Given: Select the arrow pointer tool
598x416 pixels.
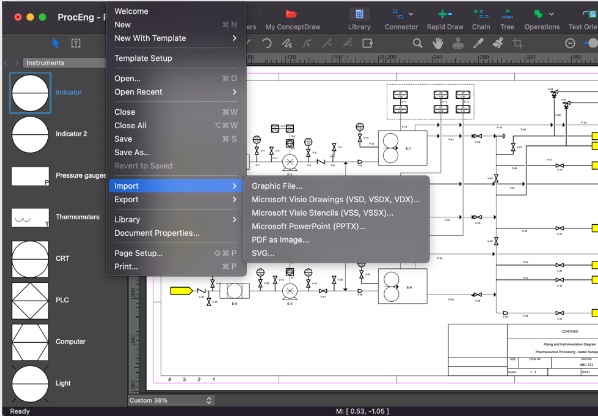Looking at the screenshot, I should (56, 43).
